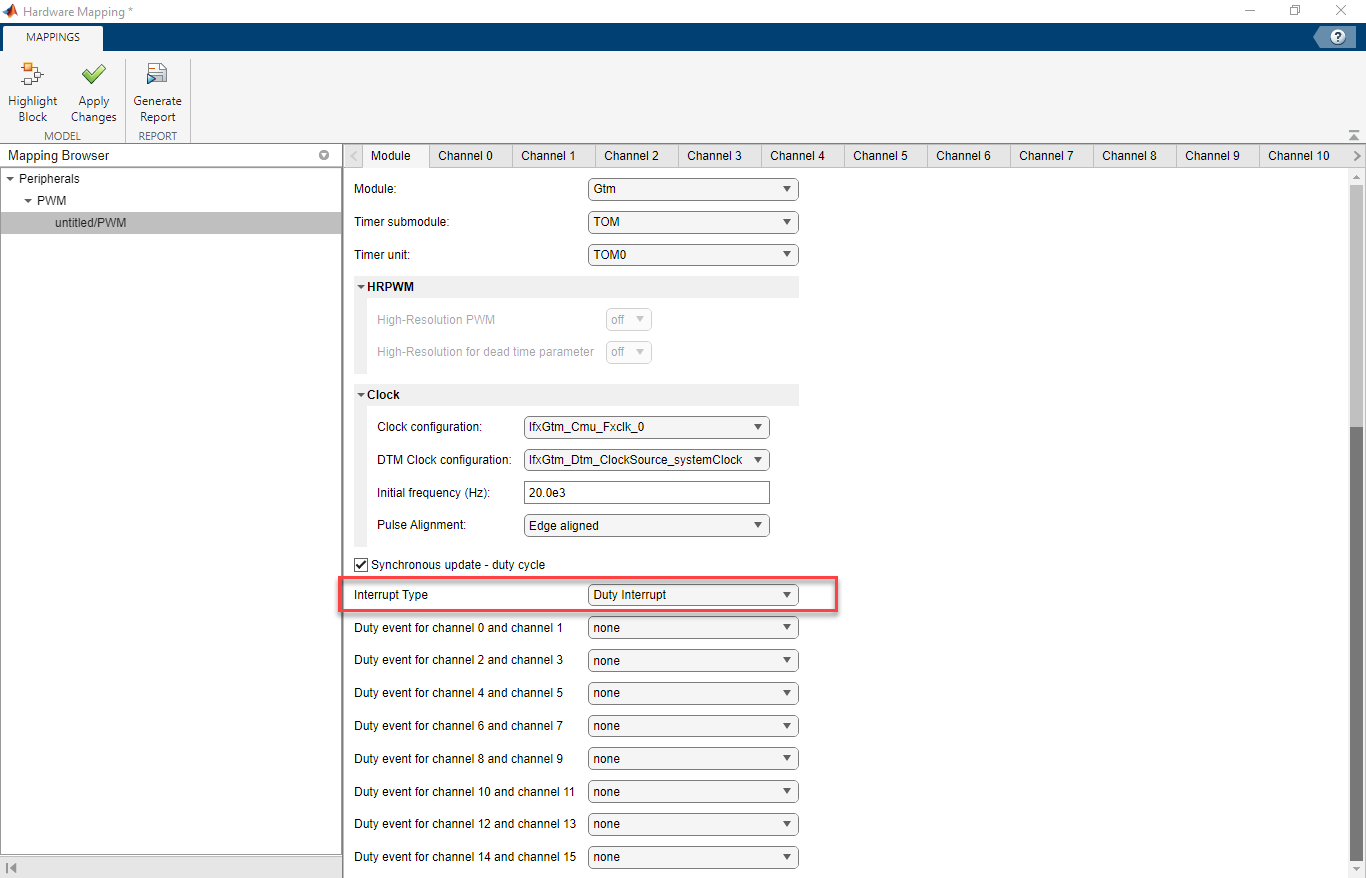
Task: Click the Mapping Browser panel options icon
Action: (x=324, y=155)
